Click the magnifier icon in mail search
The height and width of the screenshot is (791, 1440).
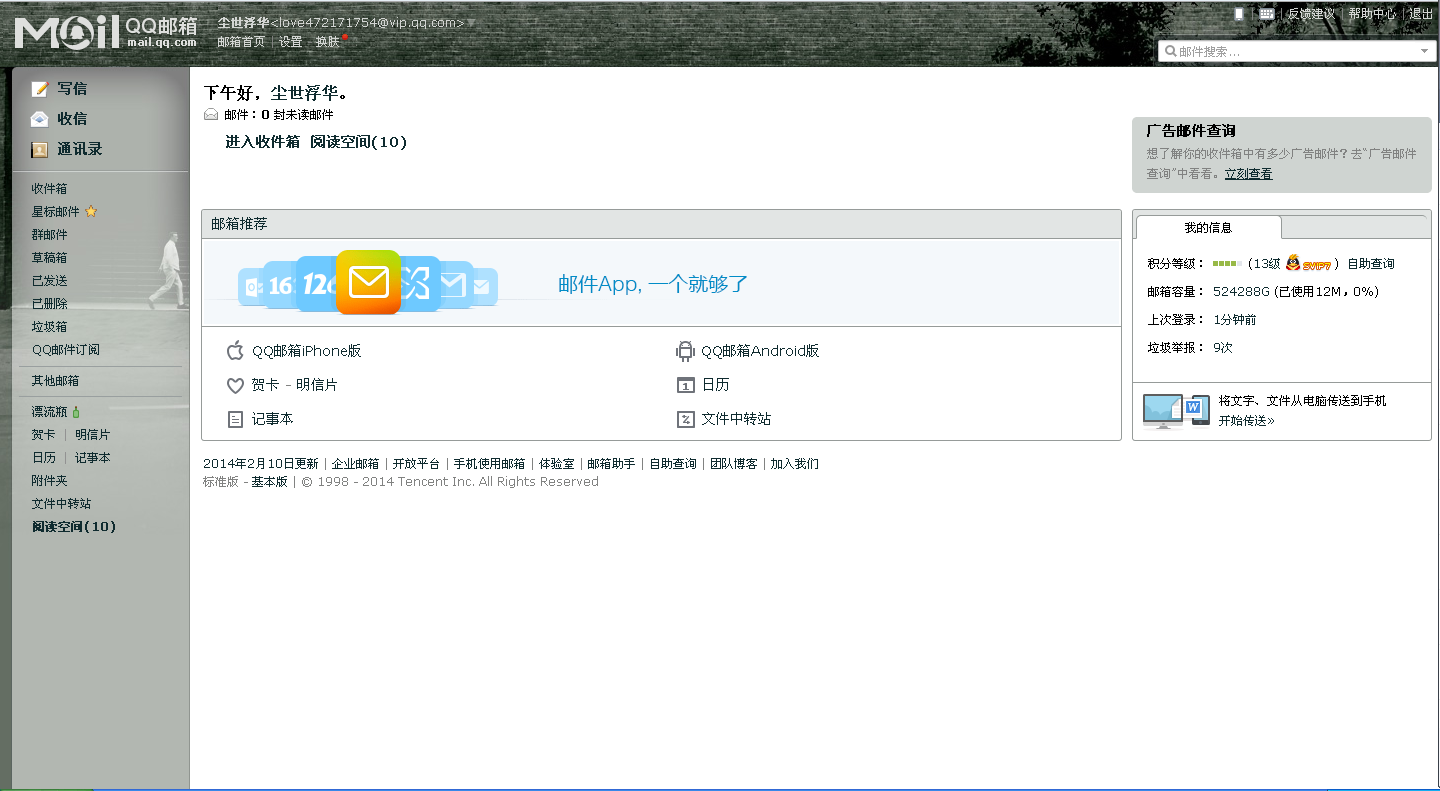click(x=1169, y=52)
